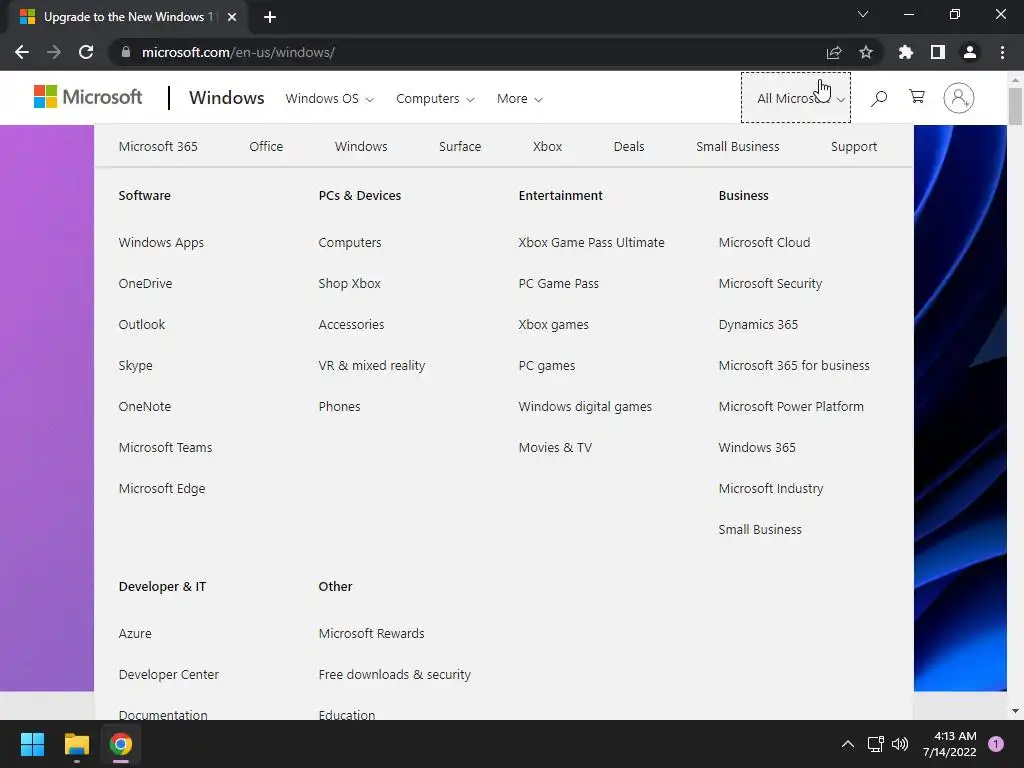Select Surface in the top menu
The height and width of the screenshot is (768, 1024).
pyautogui.click(x=460, y=146)
